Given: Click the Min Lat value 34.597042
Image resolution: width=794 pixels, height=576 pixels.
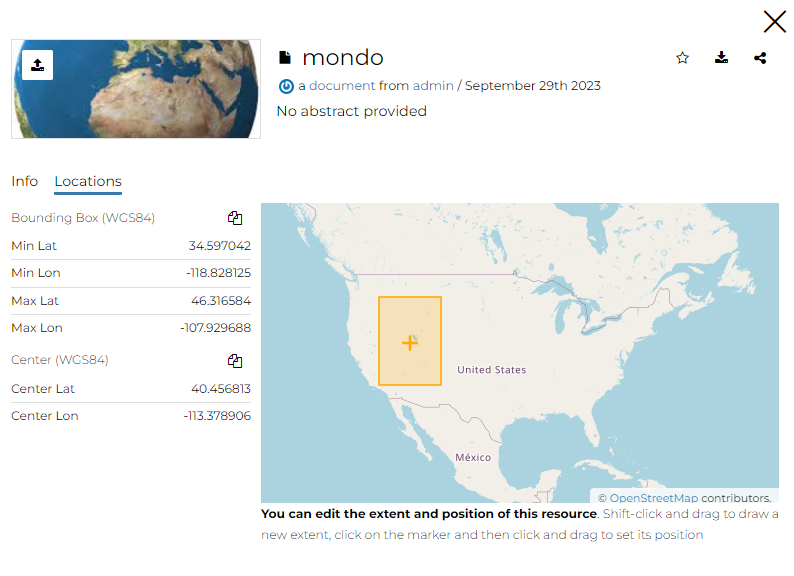Looking at the screenshot, I should [219, 246].
